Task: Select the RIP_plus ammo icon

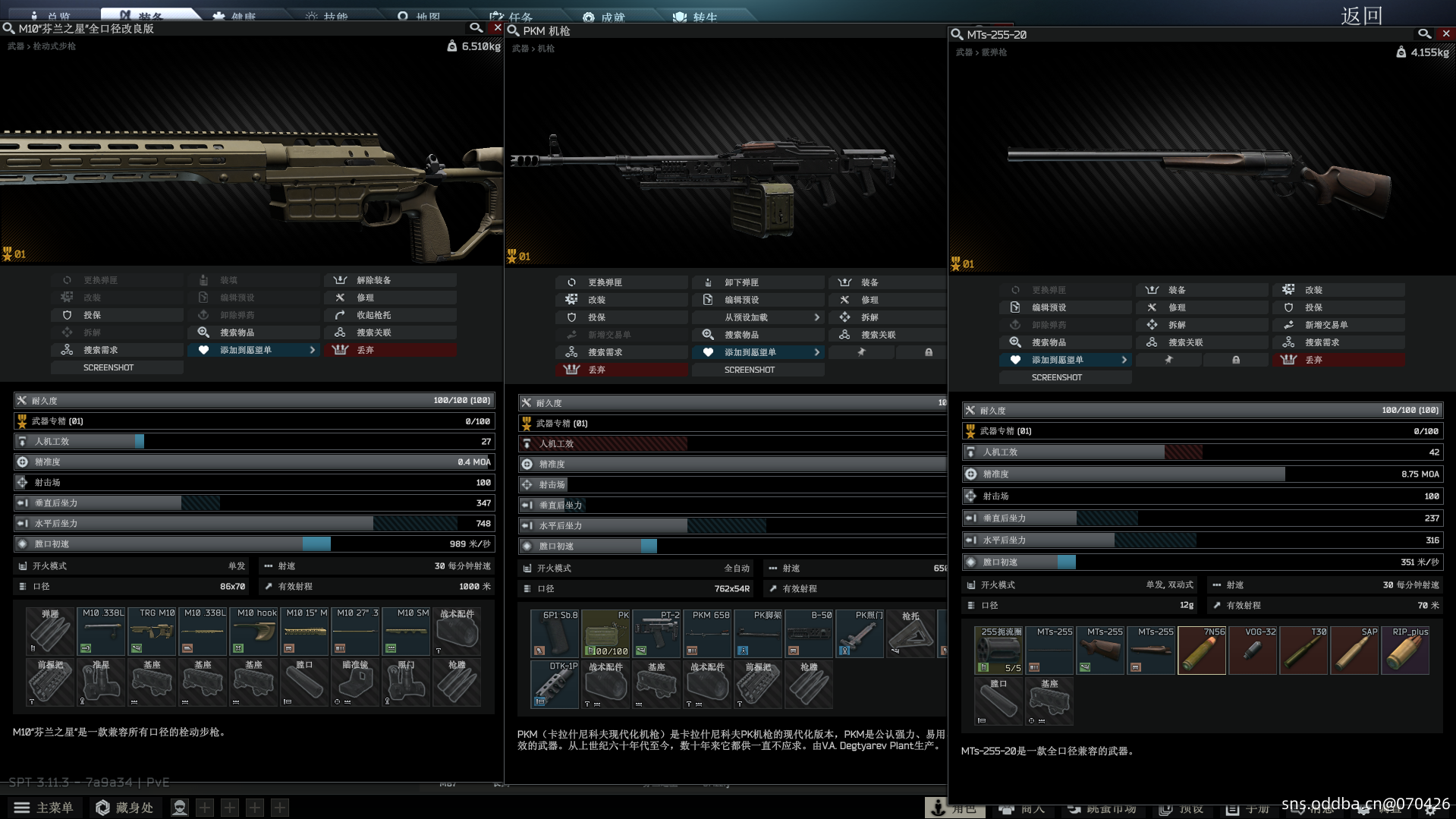Action: point(1405,650)
